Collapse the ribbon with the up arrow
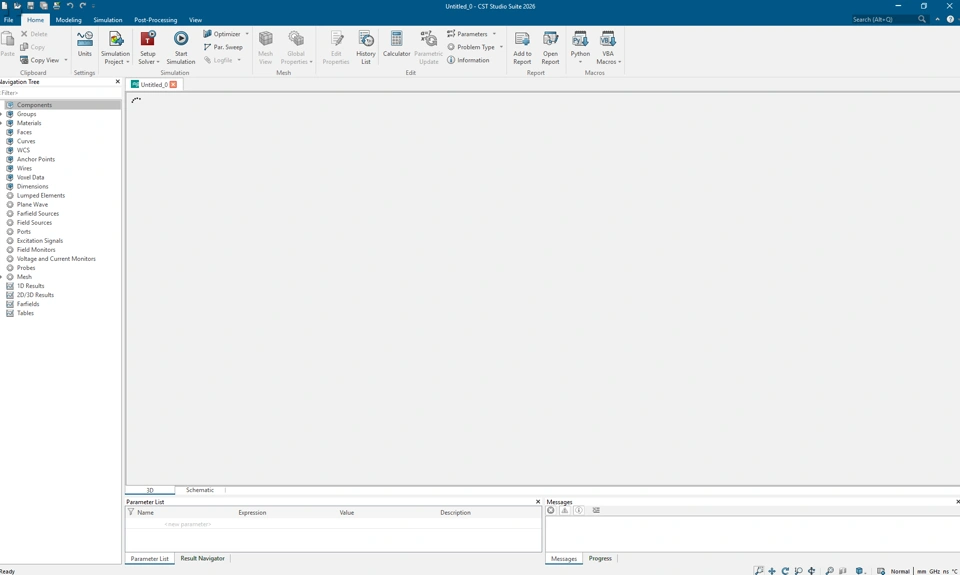Screen dimensions: 960x575 (937, 20)
